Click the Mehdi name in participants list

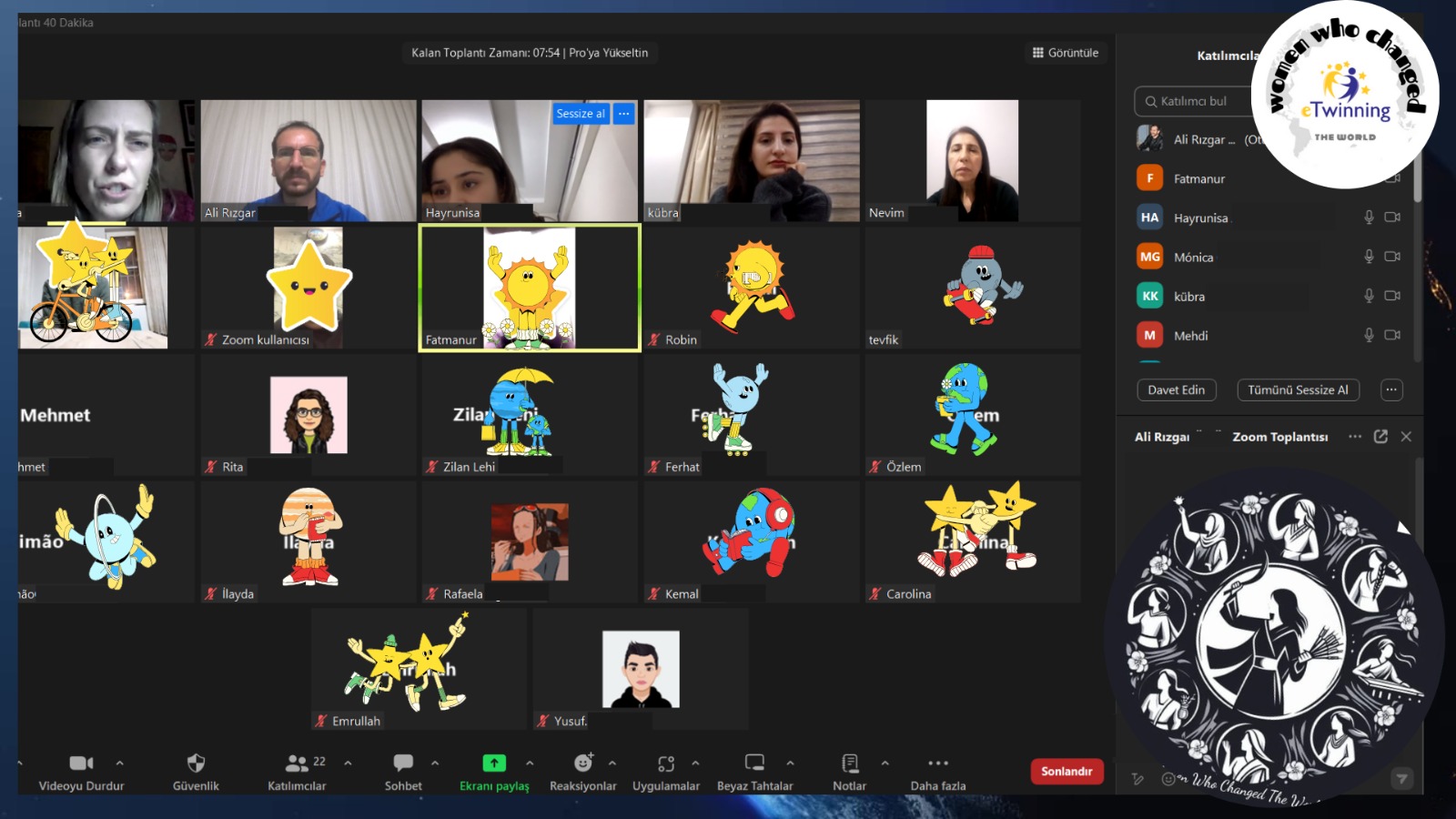(1190, 336)
